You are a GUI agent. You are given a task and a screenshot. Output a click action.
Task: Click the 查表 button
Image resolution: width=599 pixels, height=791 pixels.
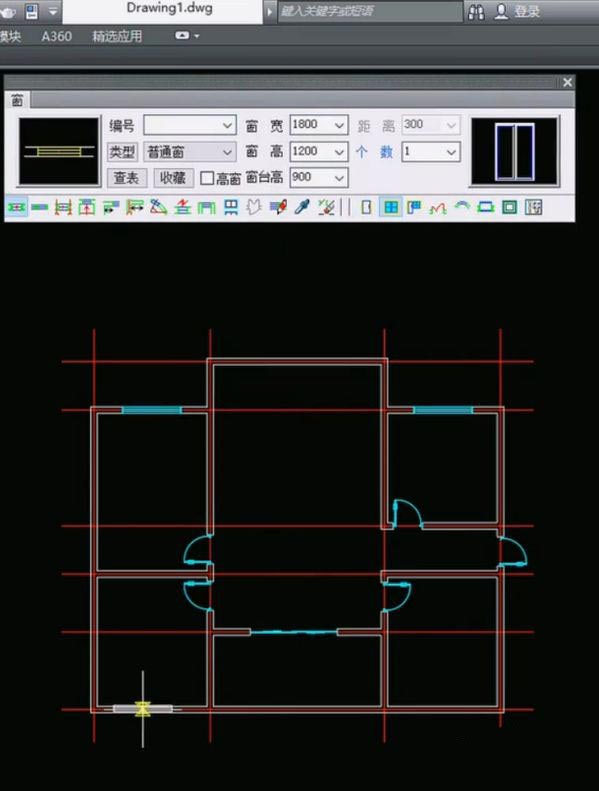pyautogui.click(x=127, y=178)
